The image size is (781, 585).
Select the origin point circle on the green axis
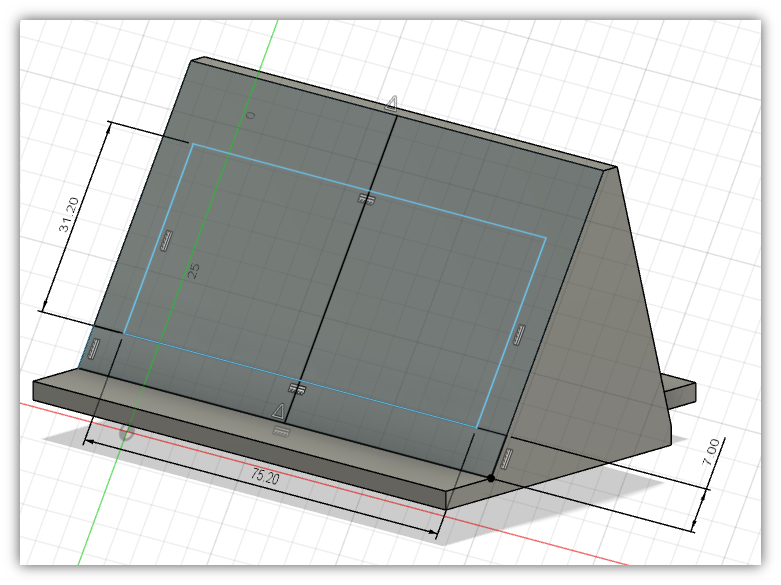[x=127, y=433]
